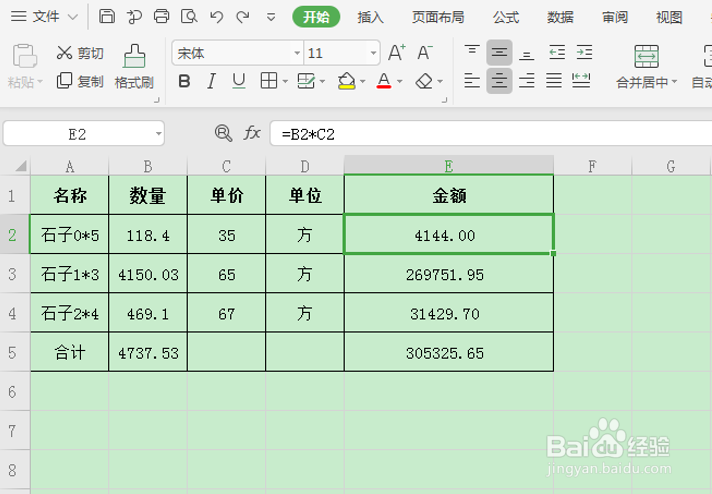
Task: Select row 5 header
Action: [x=15, y=352]
